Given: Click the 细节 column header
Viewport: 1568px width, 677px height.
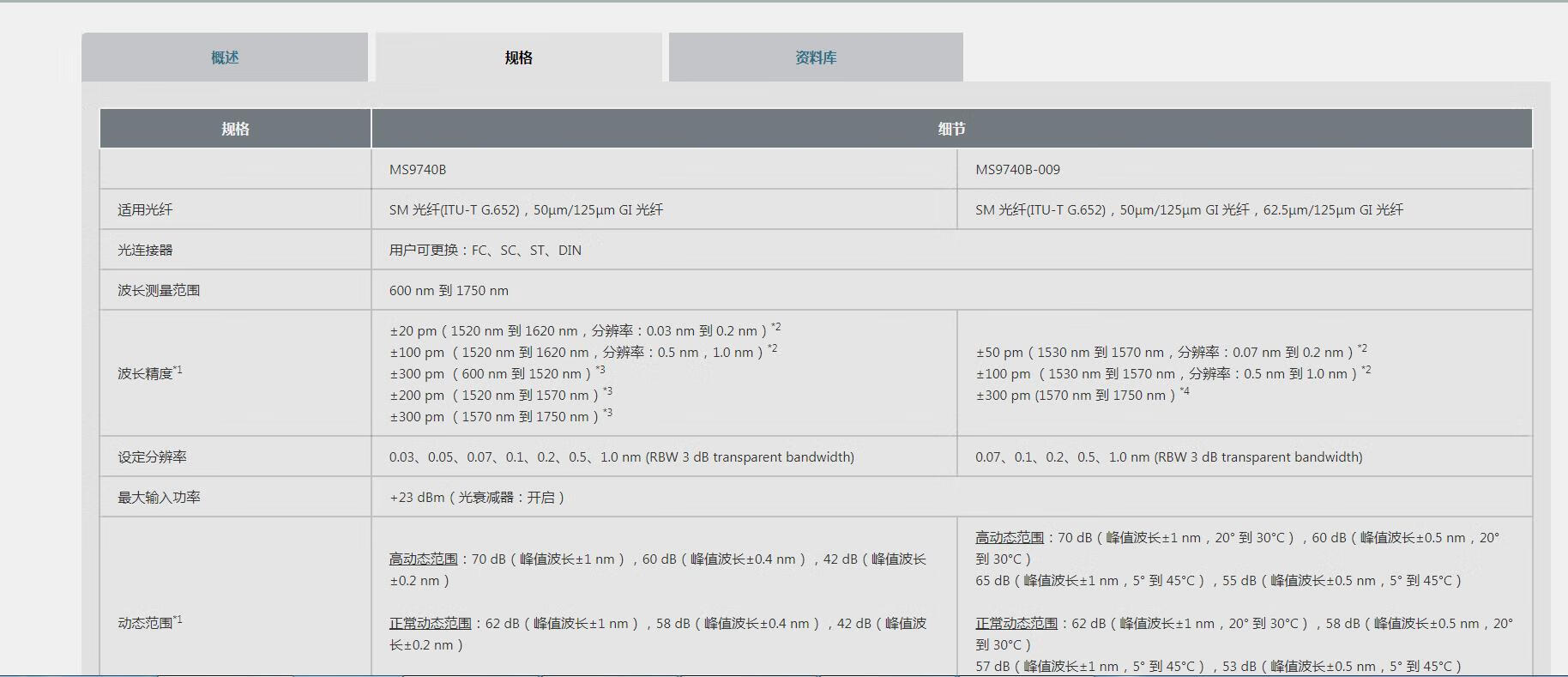Looking at the screenshot, I should (x=951, y=129).
